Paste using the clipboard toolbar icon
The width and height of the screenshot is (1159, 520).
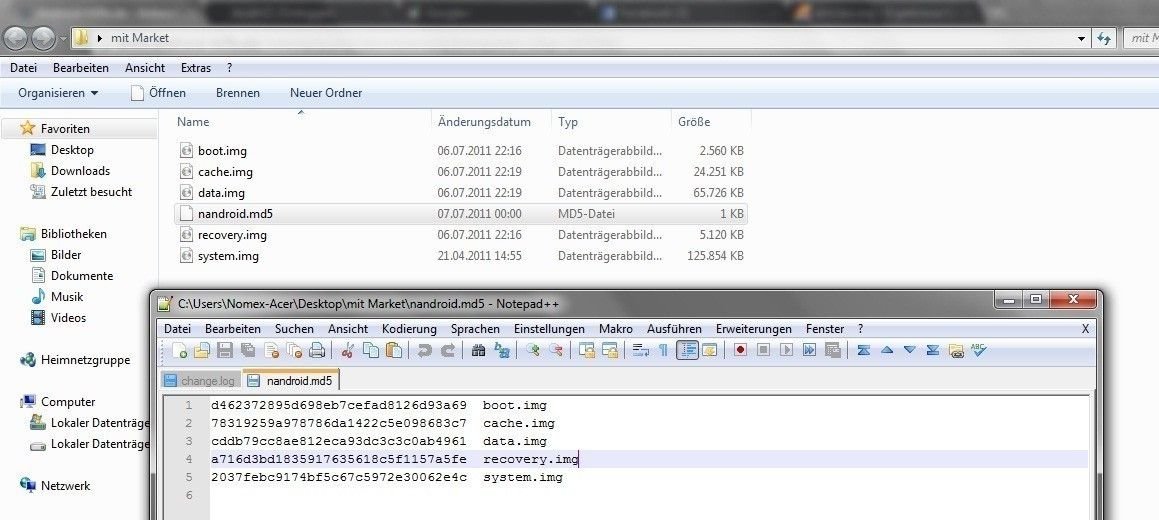393,350
